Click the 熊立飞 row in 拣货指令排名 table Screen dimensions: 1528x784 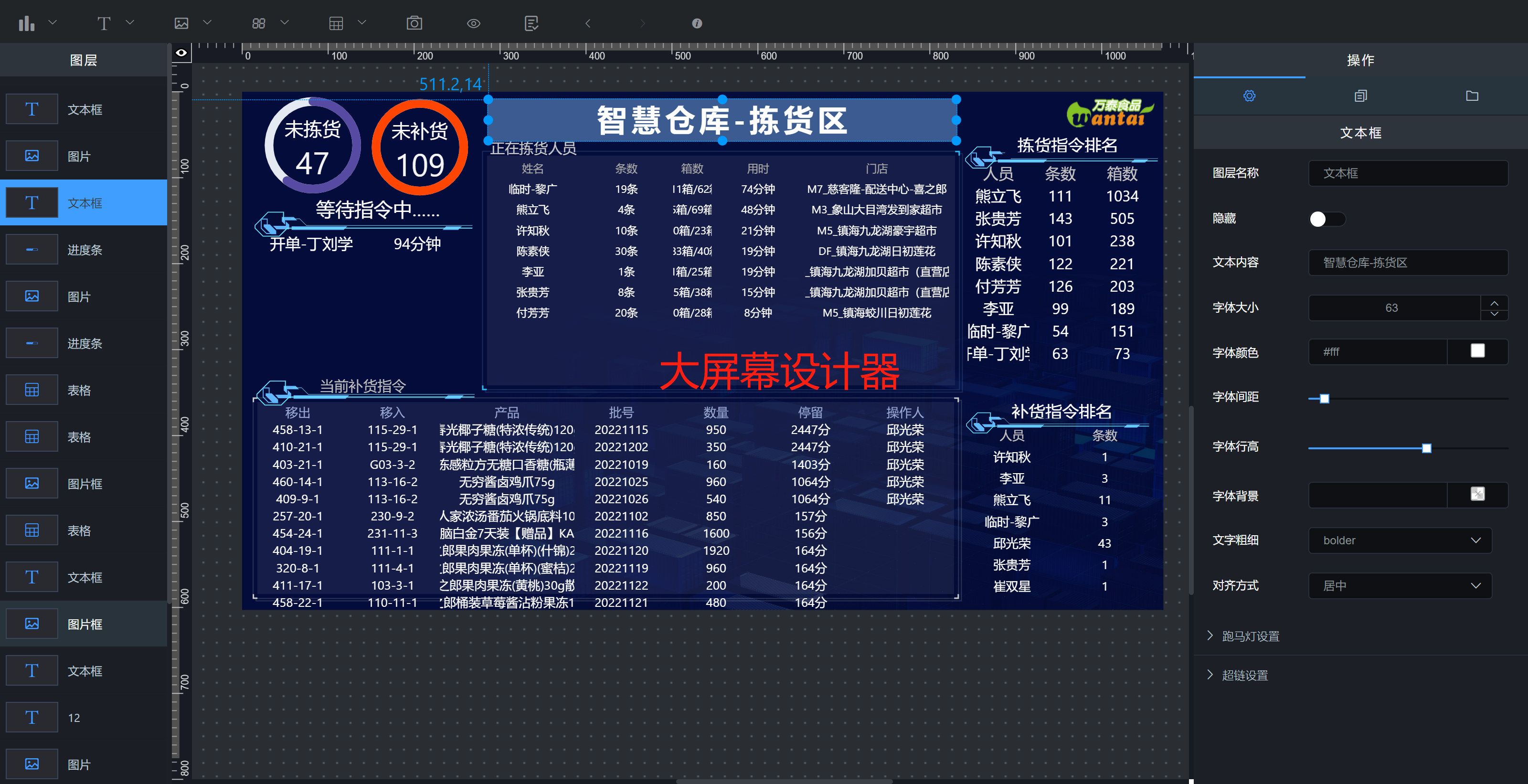click(1060, 196)
